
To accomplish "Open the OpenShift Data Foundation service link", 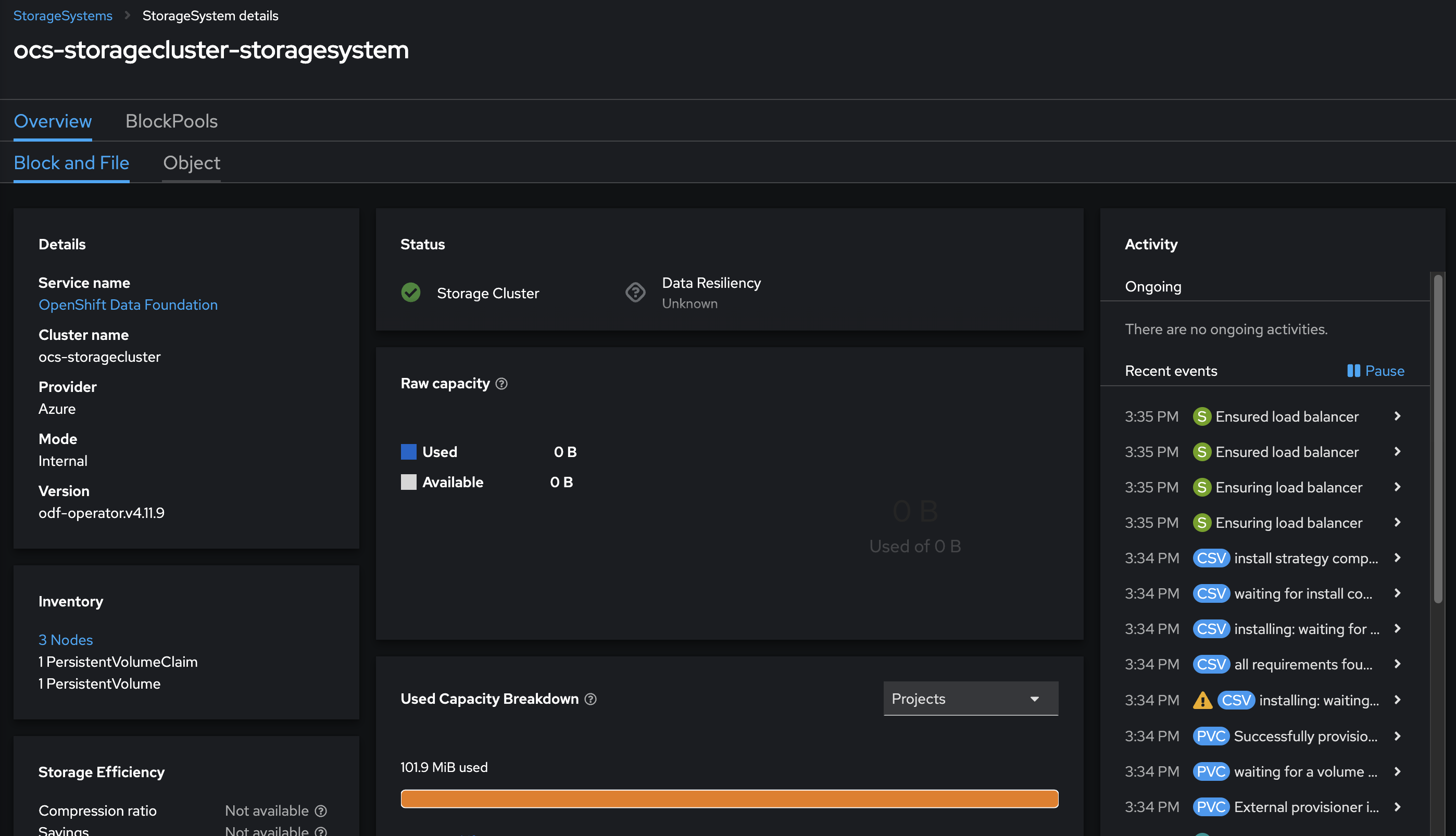I will coord(127,304).
